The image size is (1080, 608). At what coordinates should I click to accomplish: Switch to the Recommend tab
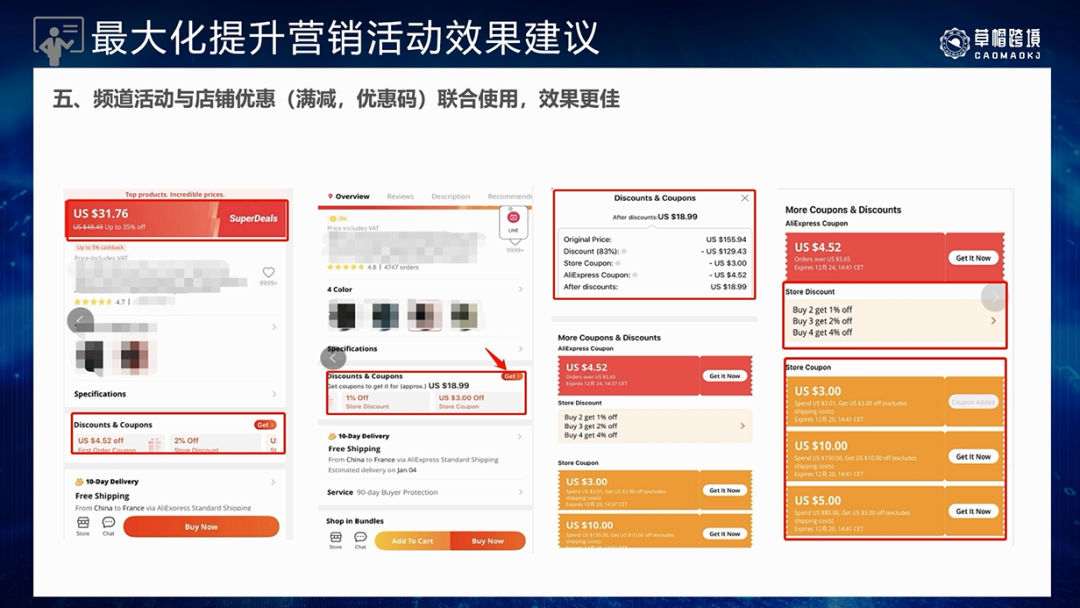pyautogui.click(x=510, y=196)
